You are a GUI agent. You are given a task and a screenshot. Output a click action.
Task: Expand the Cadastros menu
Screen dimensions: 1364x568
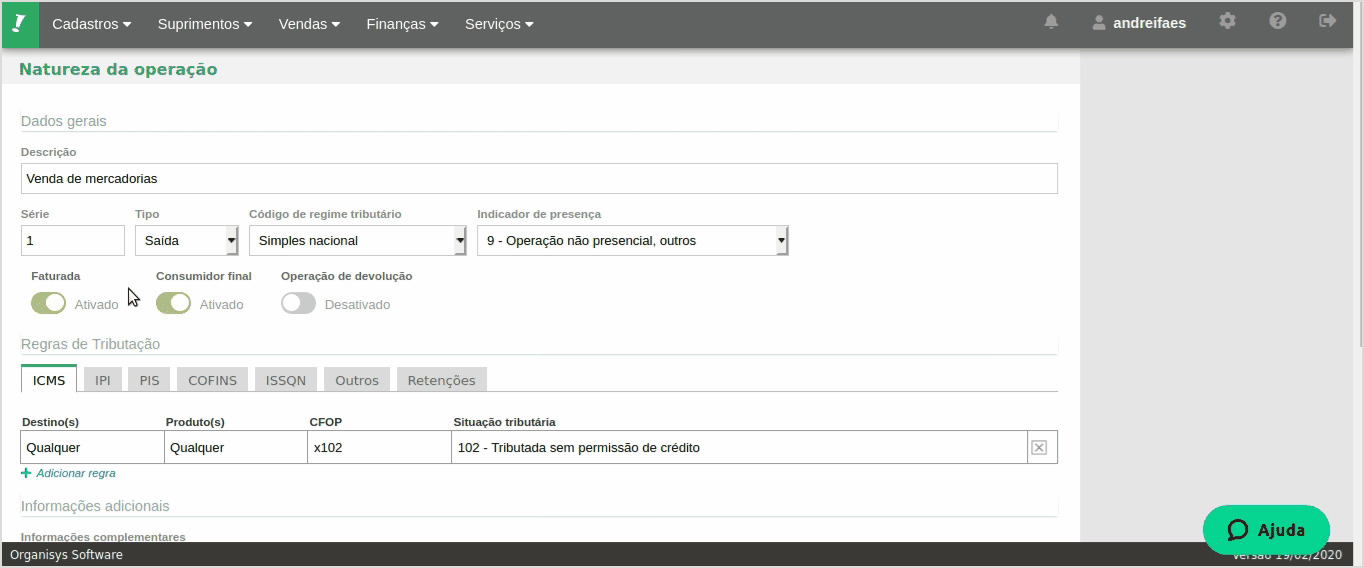[x=92, y=24]
